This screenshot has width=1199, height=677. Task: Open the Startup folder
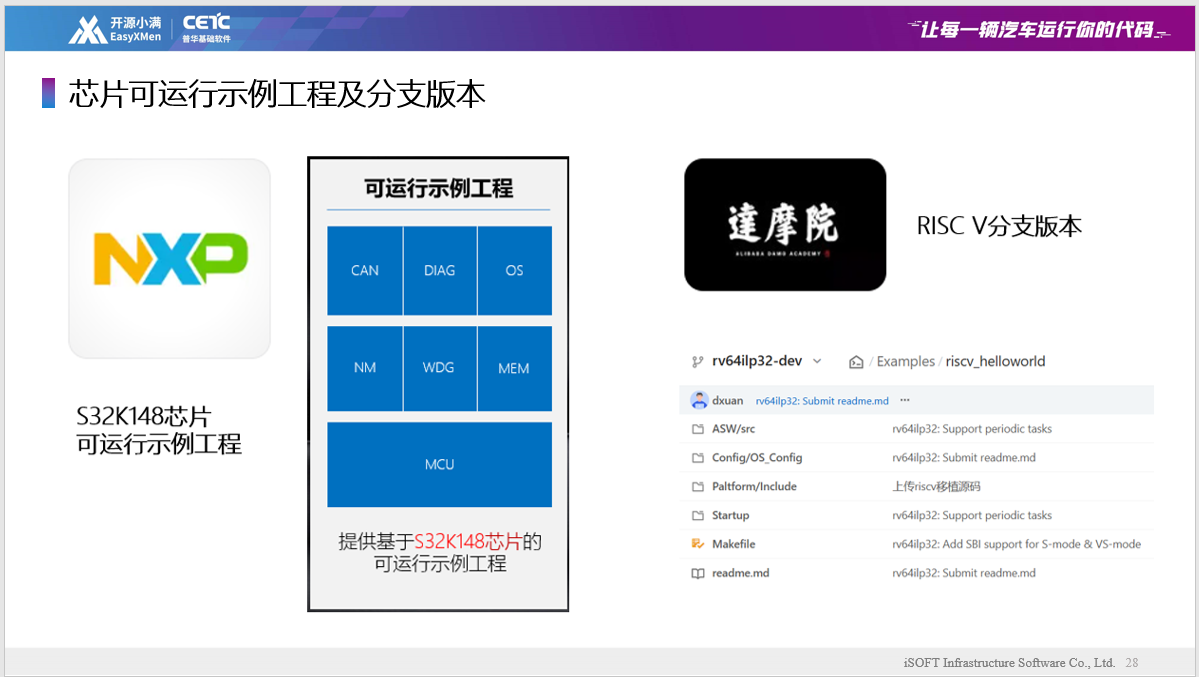coord(730,516)
